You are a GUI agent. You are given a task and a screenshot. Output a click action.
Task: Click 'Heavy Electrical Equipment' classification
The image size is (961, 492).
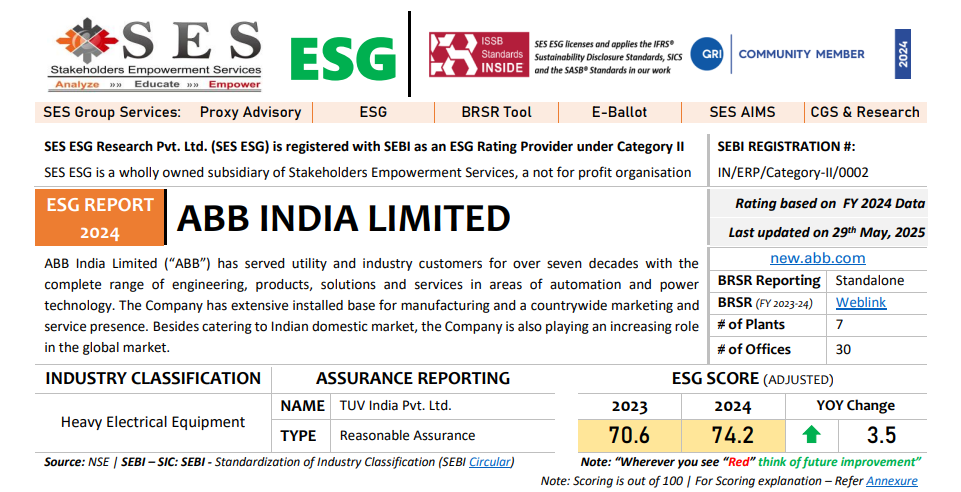coord(153,422)
